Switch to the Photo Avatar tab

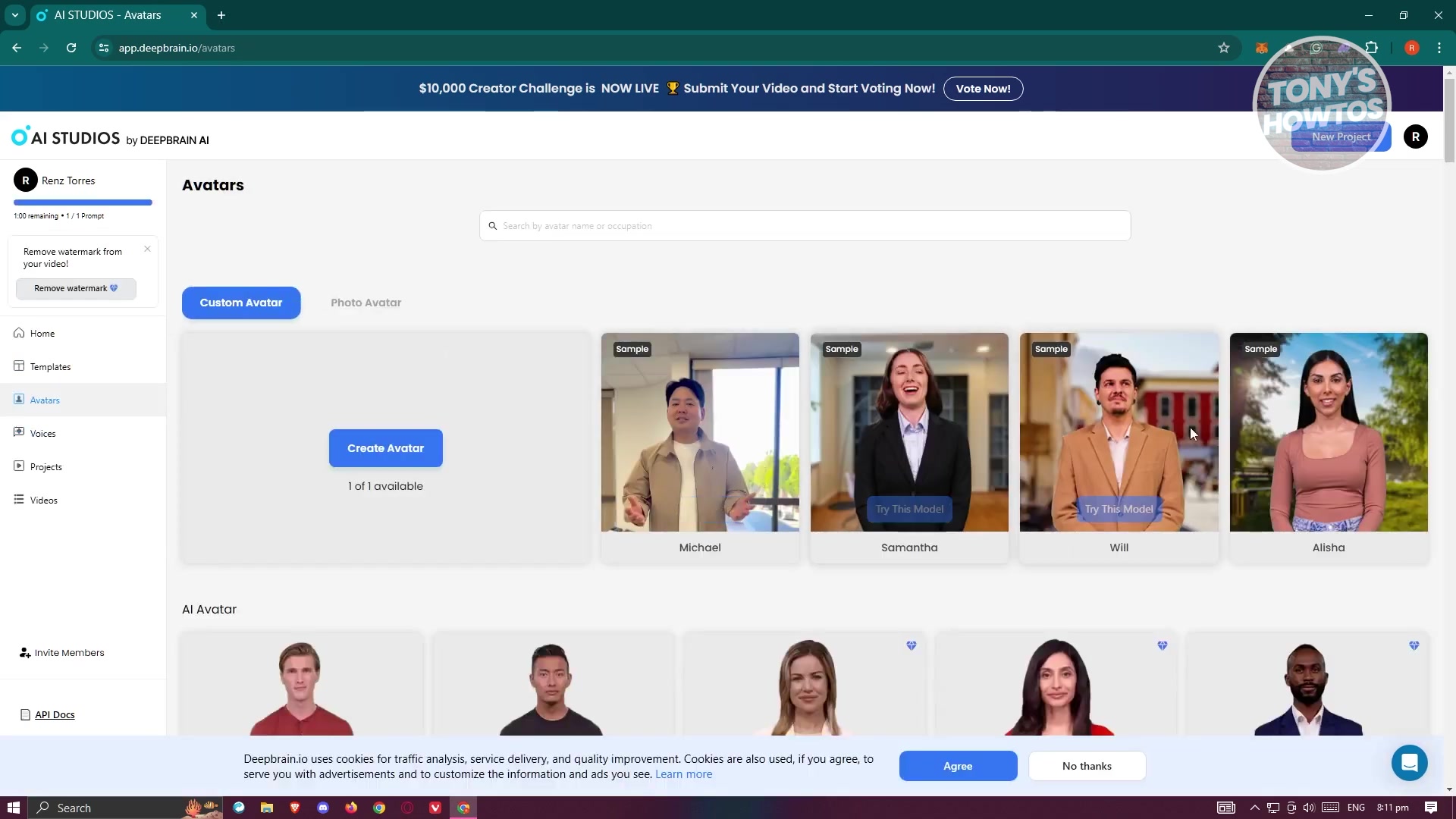[x=366, y=303]
